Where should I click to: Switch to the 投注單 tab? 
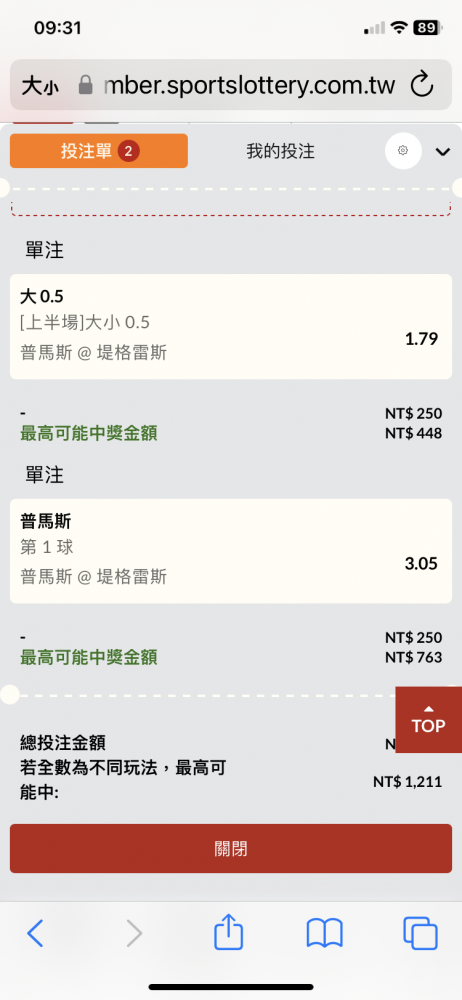[x=99, y=151]
